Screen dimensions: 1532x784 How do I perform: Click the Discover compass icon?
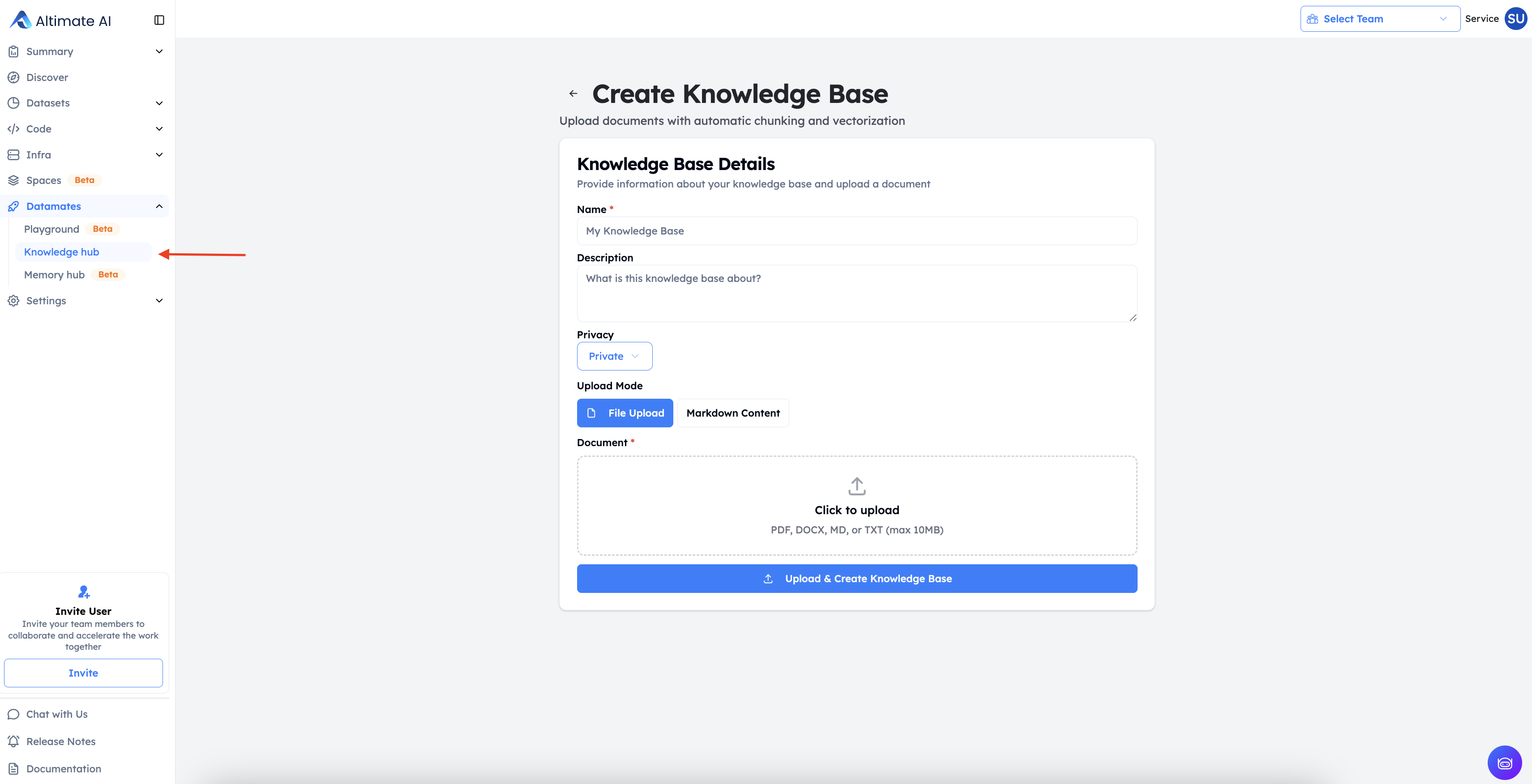coord(14,77)
